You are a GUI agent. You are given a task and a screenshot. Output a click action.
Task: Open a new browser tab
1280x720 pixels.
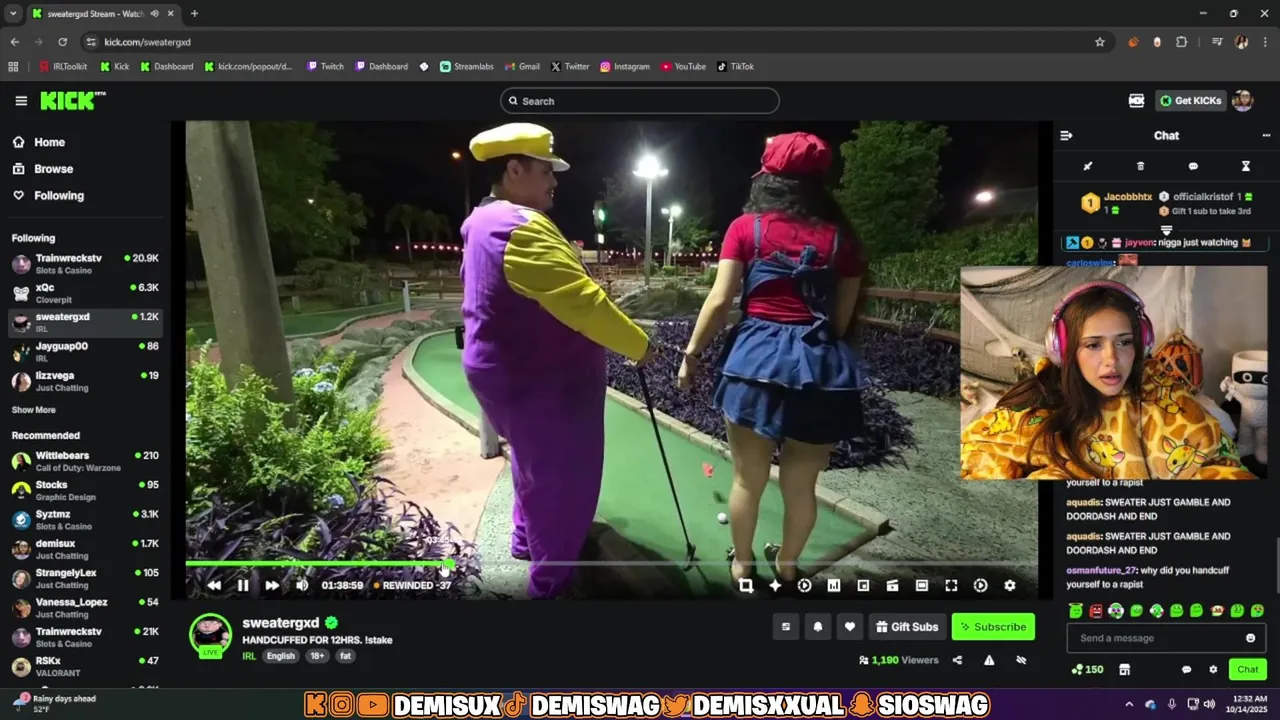(194, 14)
